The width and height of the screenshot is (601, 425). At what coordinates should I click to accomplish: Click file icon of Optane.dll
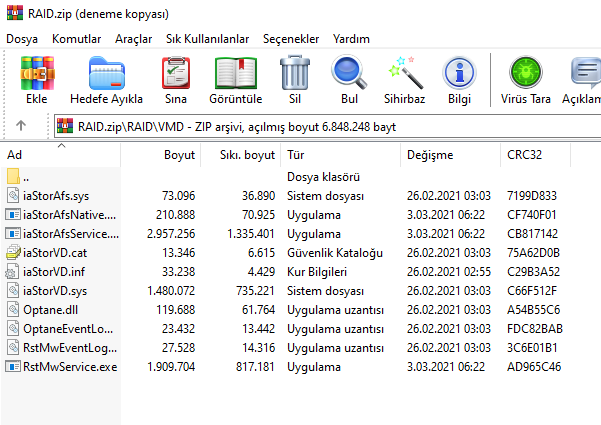13,309
